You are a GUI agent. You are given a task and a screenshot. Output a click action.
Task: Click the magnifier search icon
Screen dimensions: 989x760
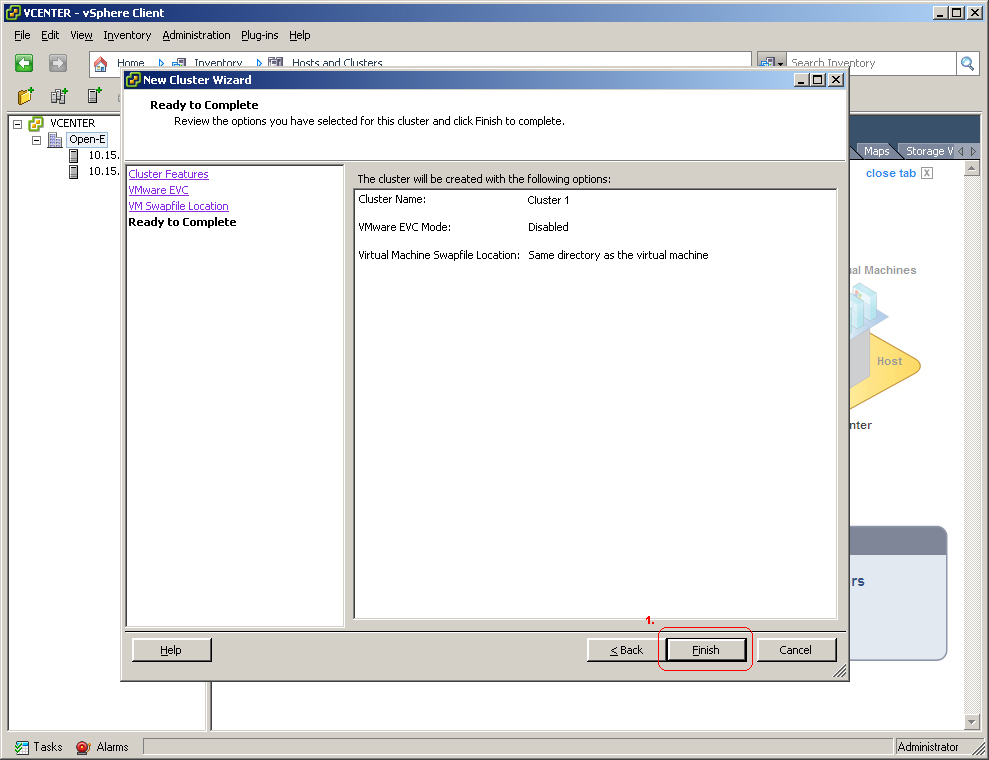(x=968, y=63)
